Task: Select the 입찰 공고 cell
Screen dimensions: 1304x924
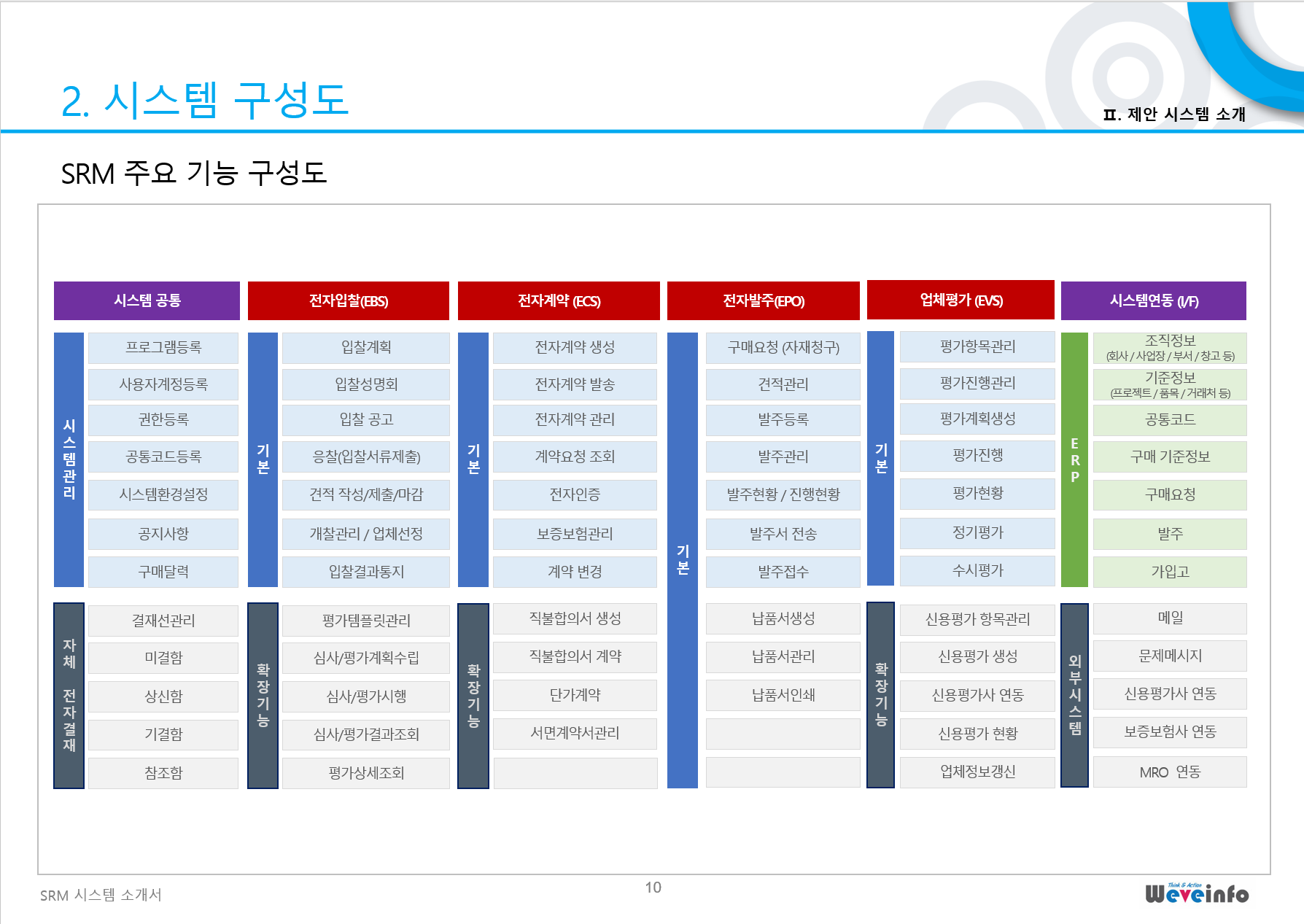Action: (x=366, y=420)
